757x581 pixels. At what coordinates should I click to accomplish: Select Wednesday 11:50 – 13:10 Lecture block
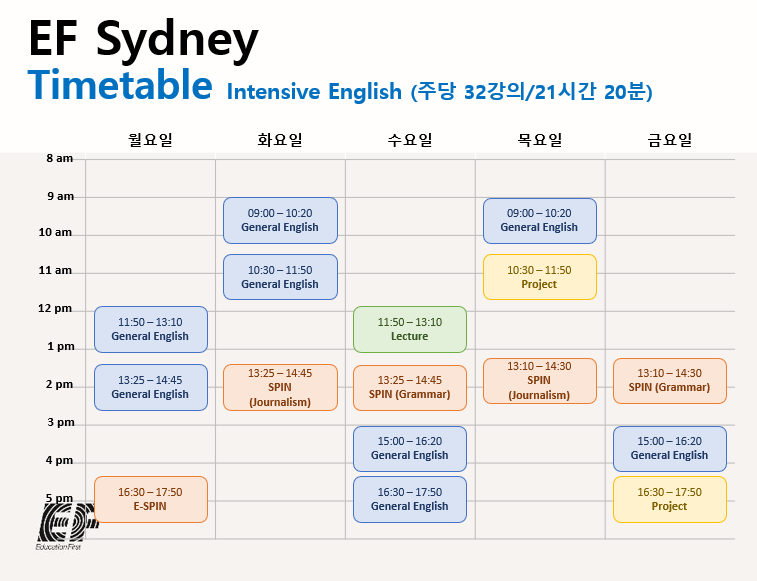[410, 329]
